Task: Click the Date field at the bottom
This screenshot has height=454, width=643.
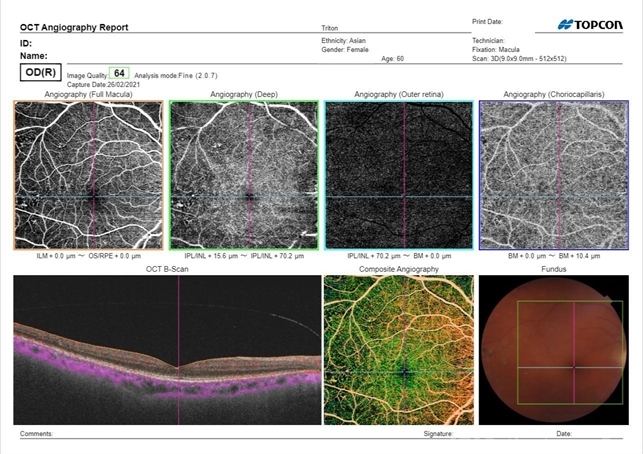Action: pyautogui.click(x=564, y=434)
